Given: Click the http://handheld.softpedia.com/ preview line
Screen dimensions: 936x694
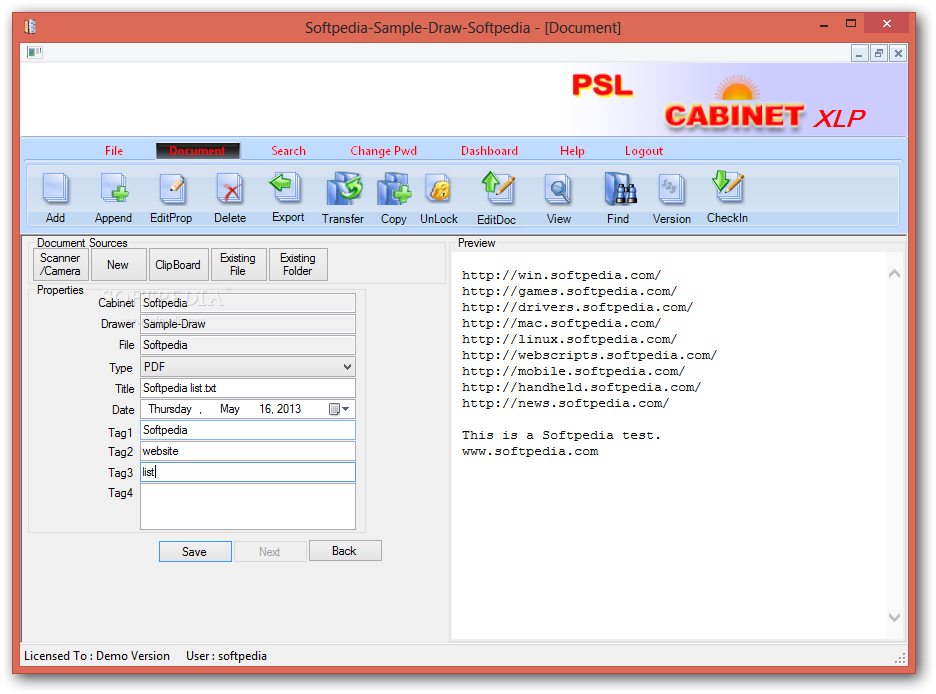Looking at the screenshot, I should pos(581,388).
